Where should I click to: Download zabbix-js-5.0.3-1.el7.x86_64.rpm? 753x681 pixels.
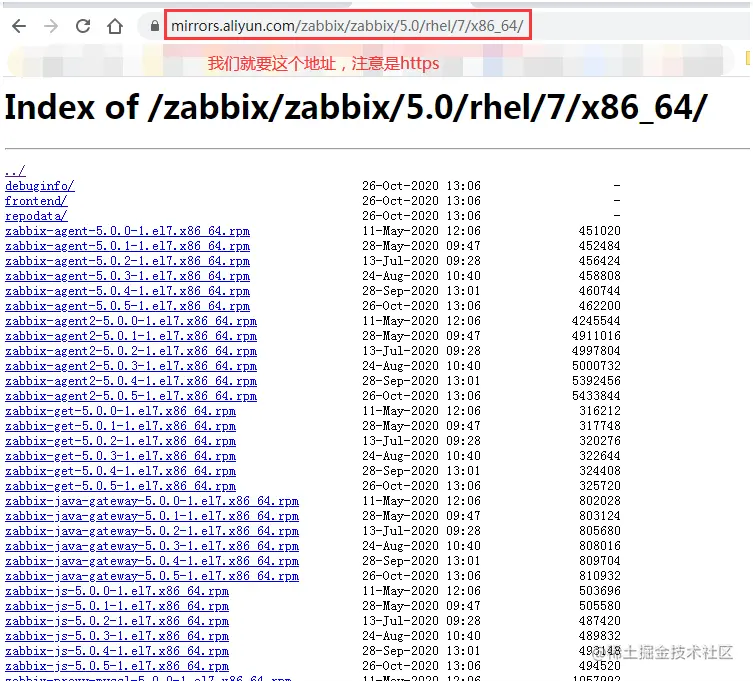click(117, 636)
